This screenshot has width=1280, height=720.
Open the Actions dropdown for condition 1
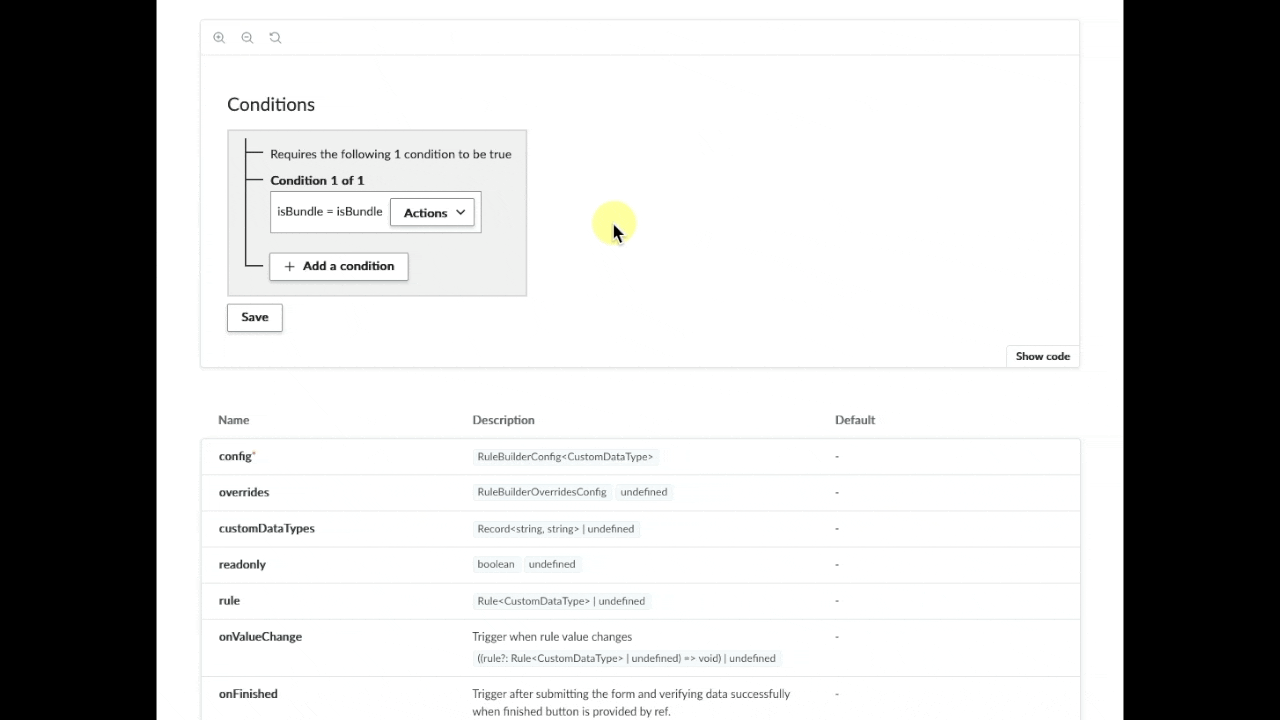(433, 213)
